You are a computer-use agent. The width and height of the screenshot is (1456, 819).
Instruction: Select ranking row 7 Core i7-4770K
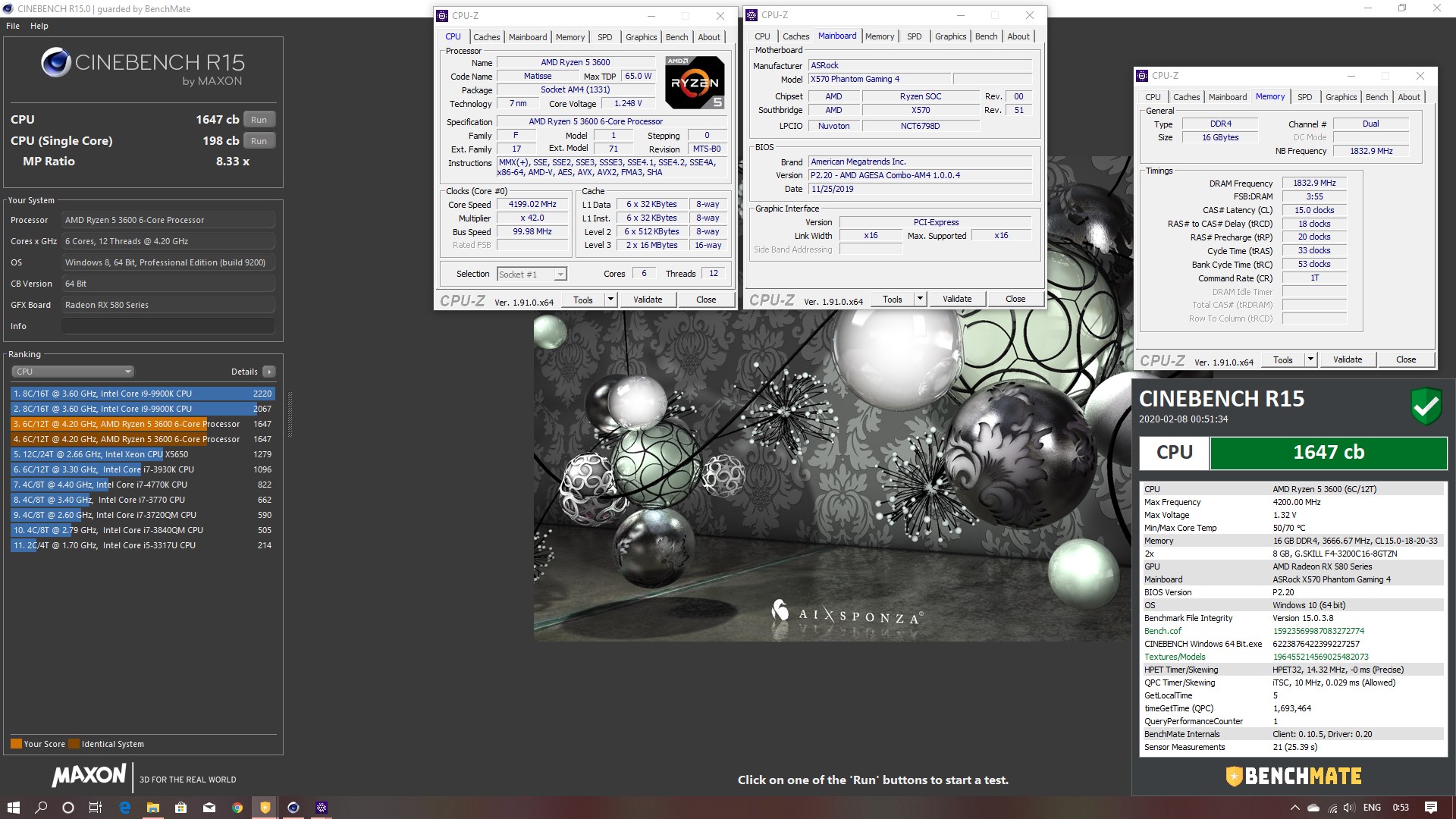143,485
